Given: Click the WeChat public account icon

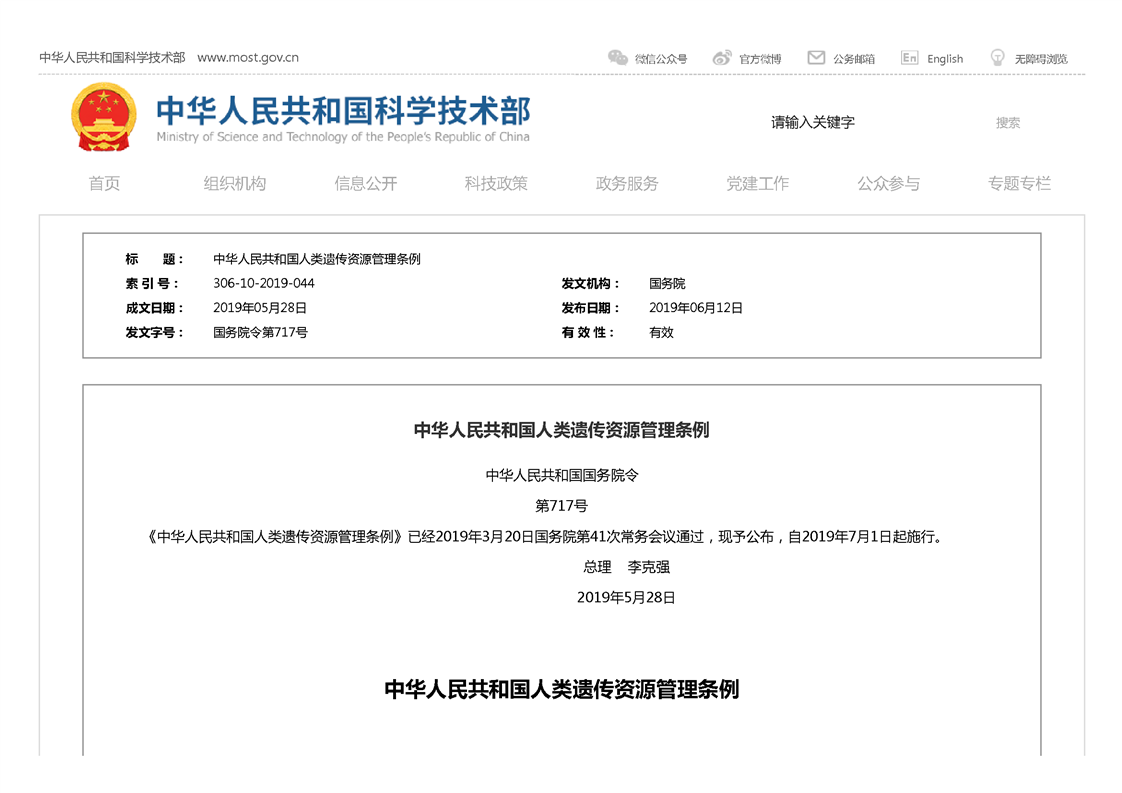Looking at the screenshot, I should [x=618, y=58].
